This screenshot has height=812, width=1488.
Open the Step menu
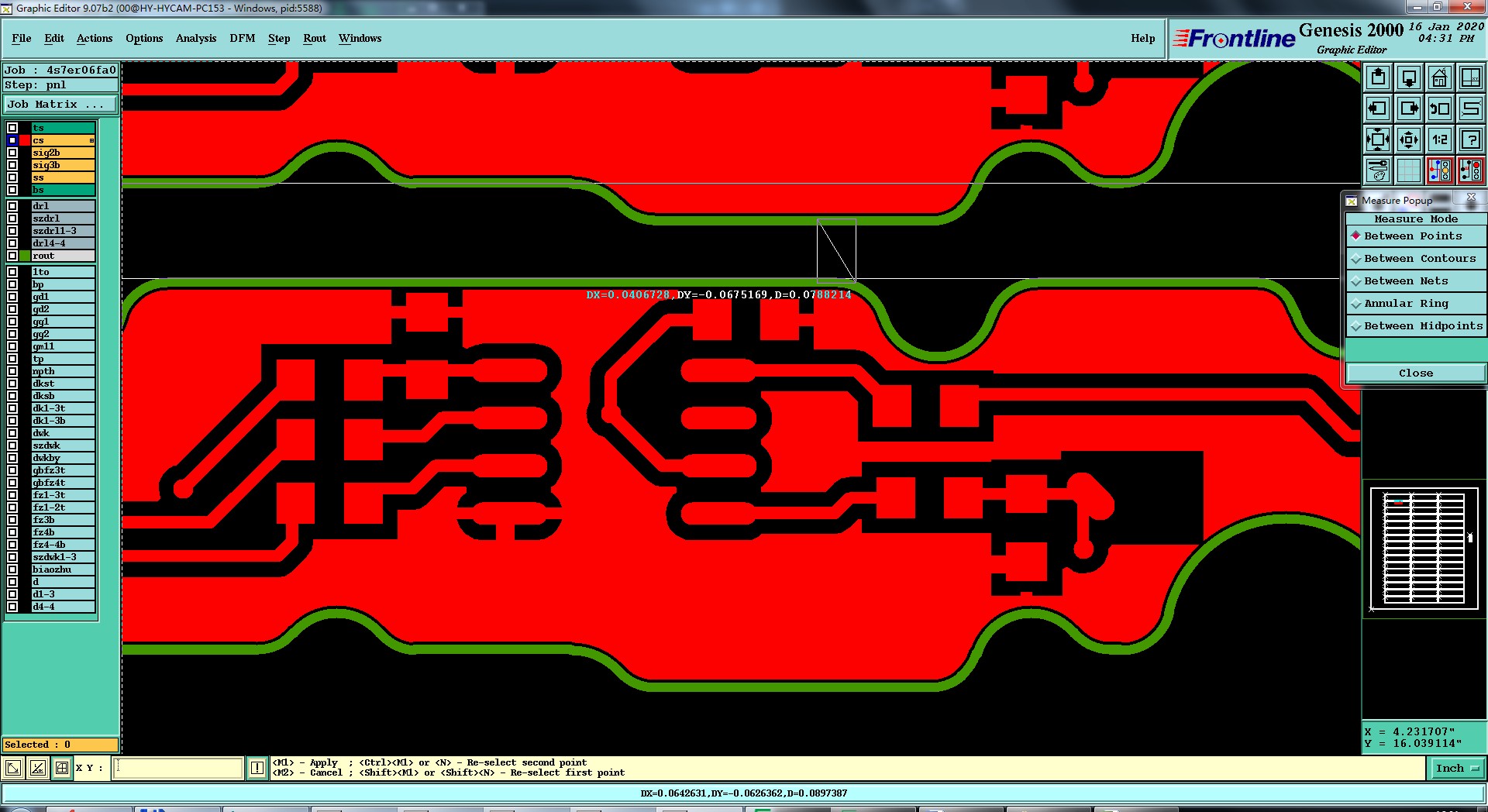point(279,38)
